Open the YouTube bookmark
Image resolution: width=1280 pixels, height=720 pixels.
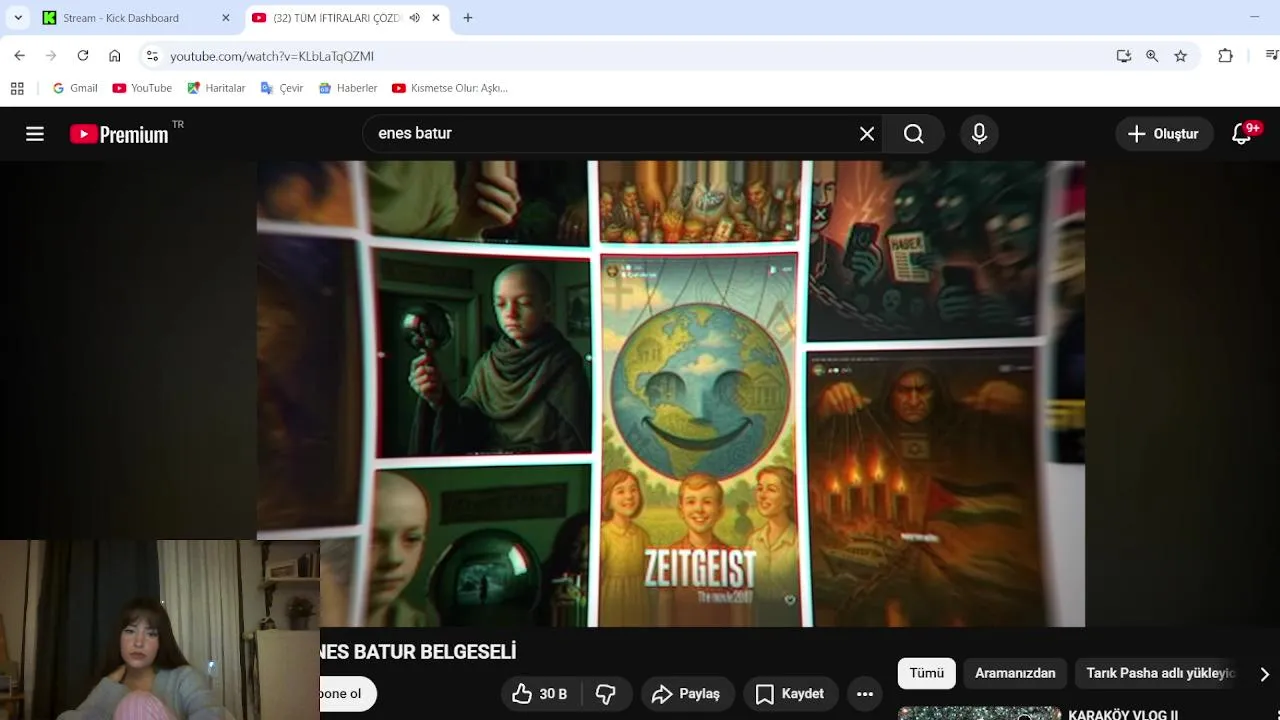[x=142, y=88]
